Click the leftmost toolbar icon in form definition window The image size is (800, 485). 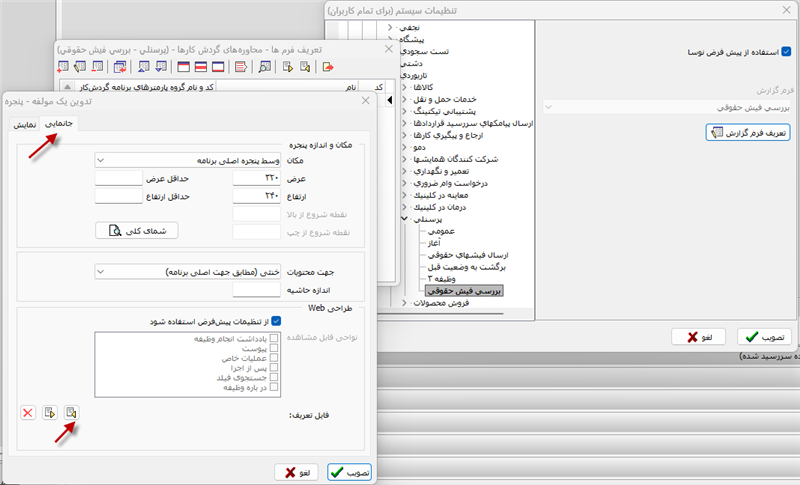[65, 67]
